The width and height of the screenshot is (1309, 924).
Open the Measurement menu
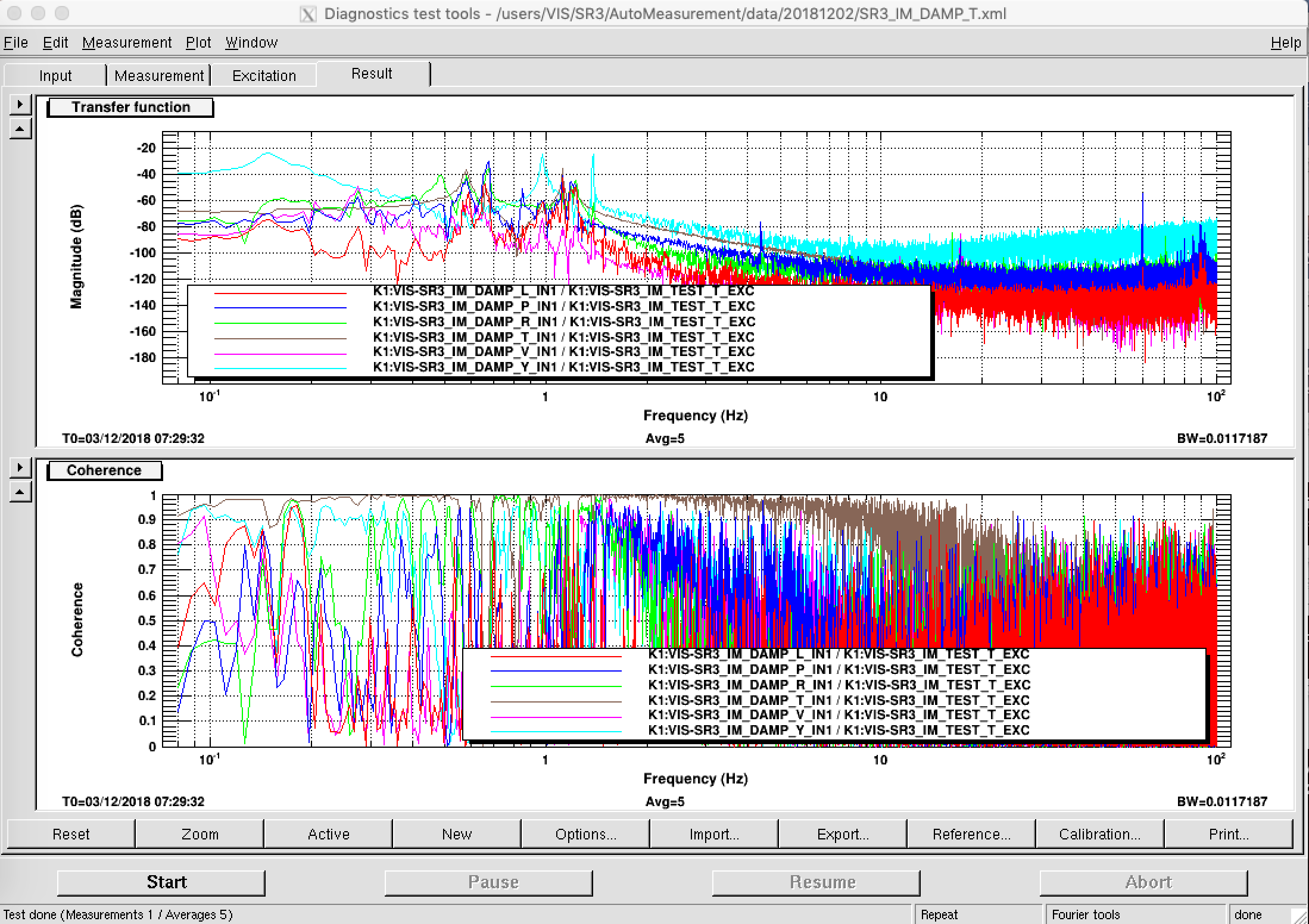coord(127,43)
